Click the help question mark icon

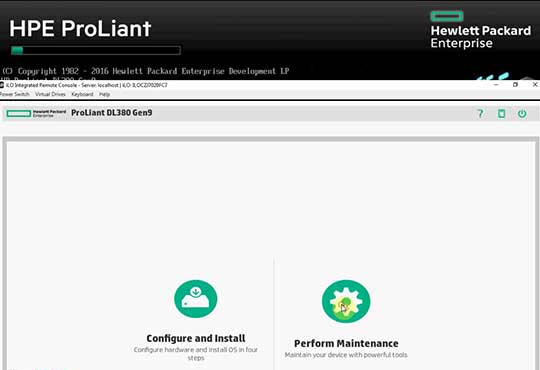click(480, 113)
